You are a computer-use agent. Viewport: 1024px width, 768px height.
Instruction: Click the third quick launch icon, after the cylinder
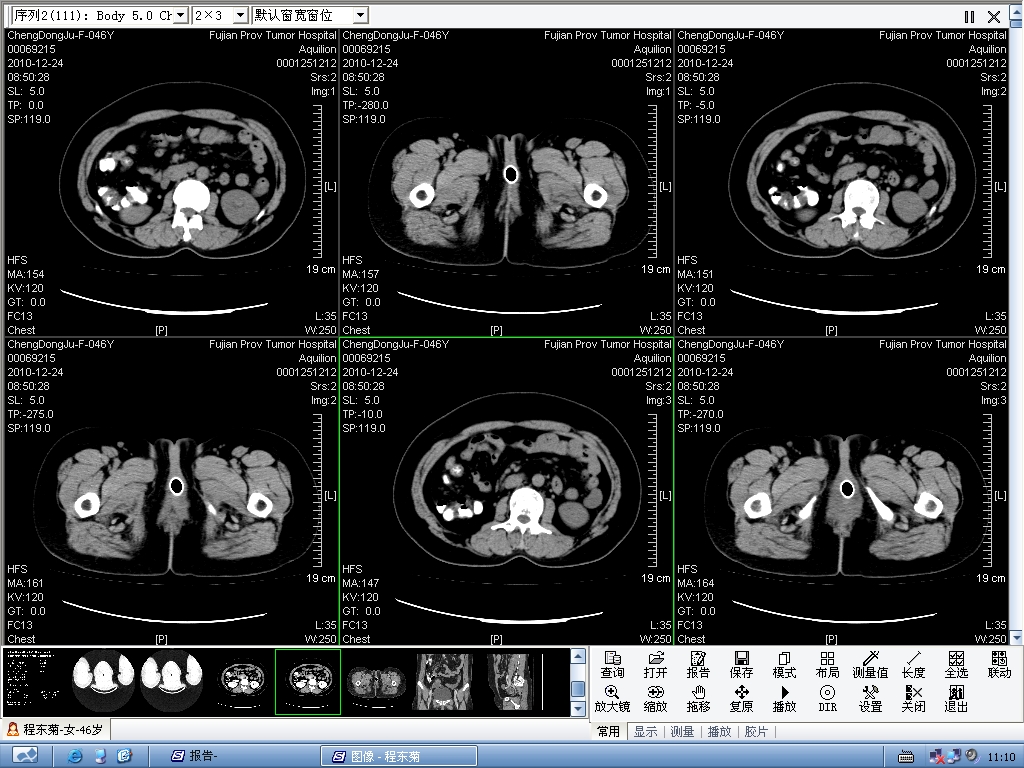125,756
